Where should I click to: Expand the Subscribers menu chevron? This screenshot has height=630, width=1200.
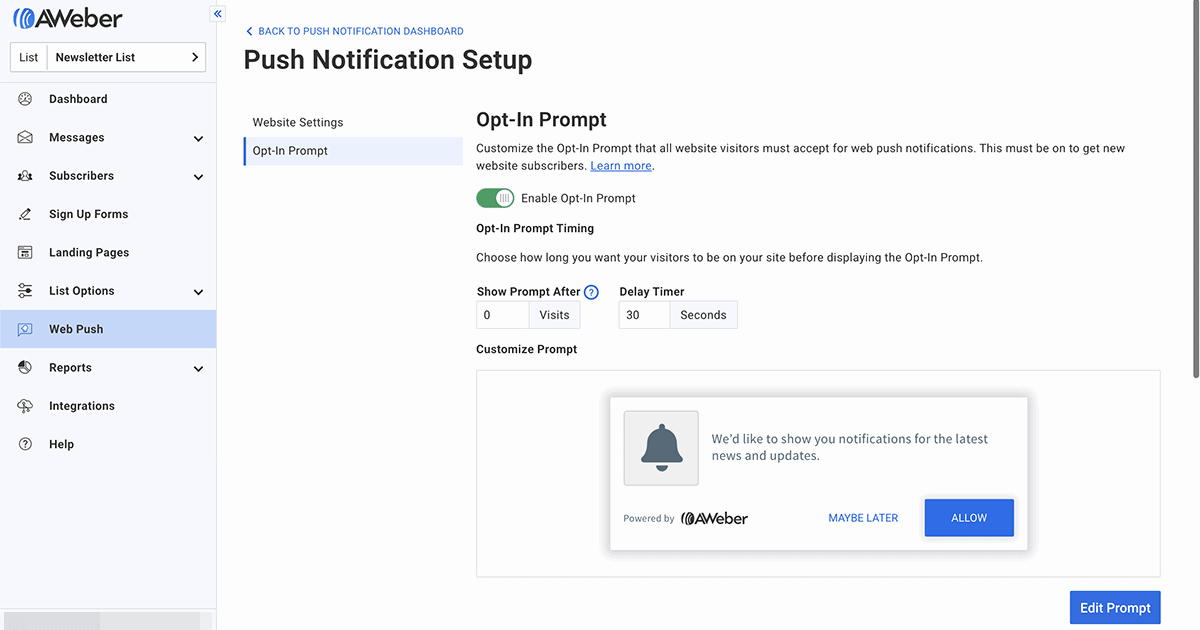click(x=198, y=177)
